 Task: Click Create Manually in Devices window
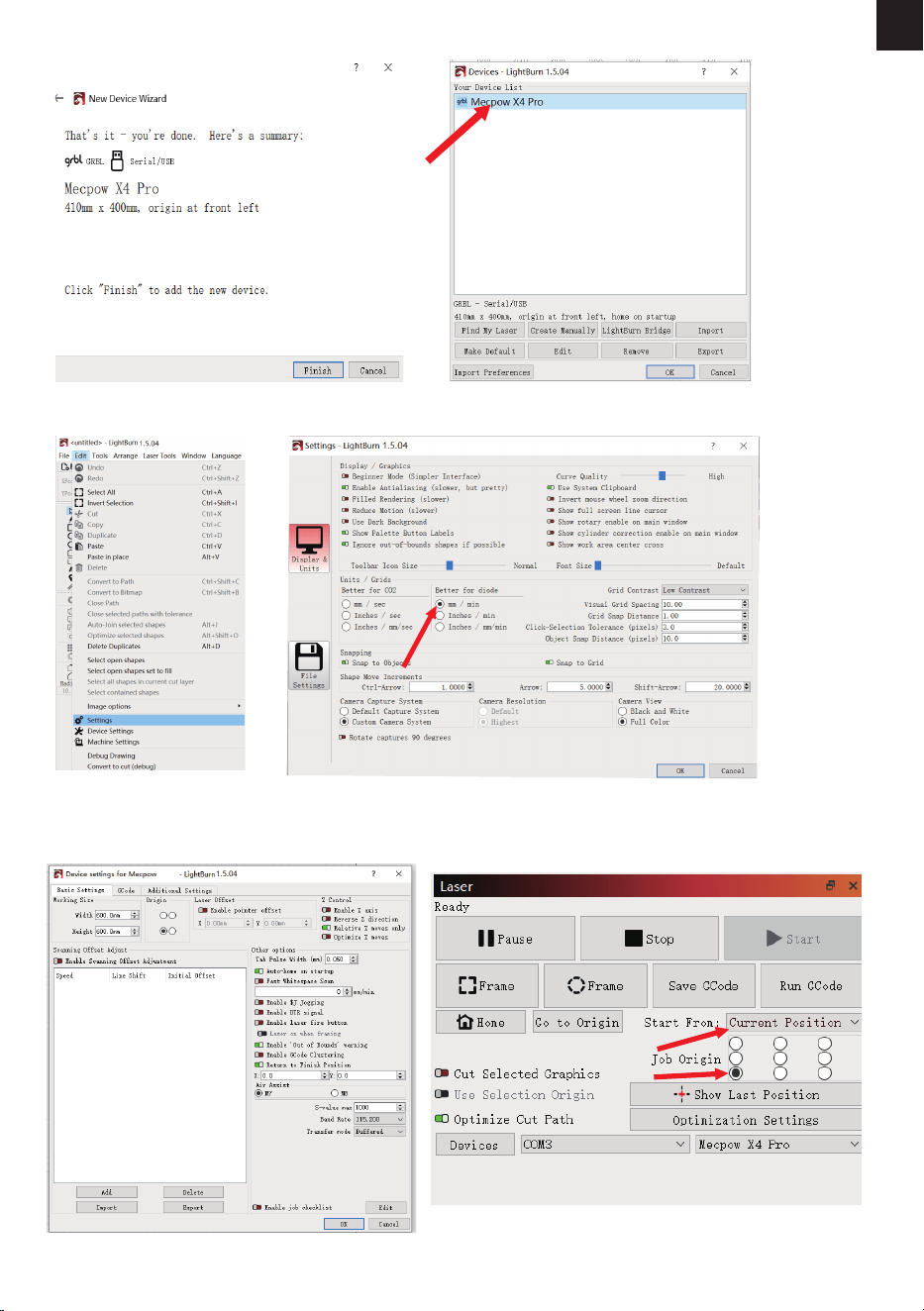click(x=563, y=331)
